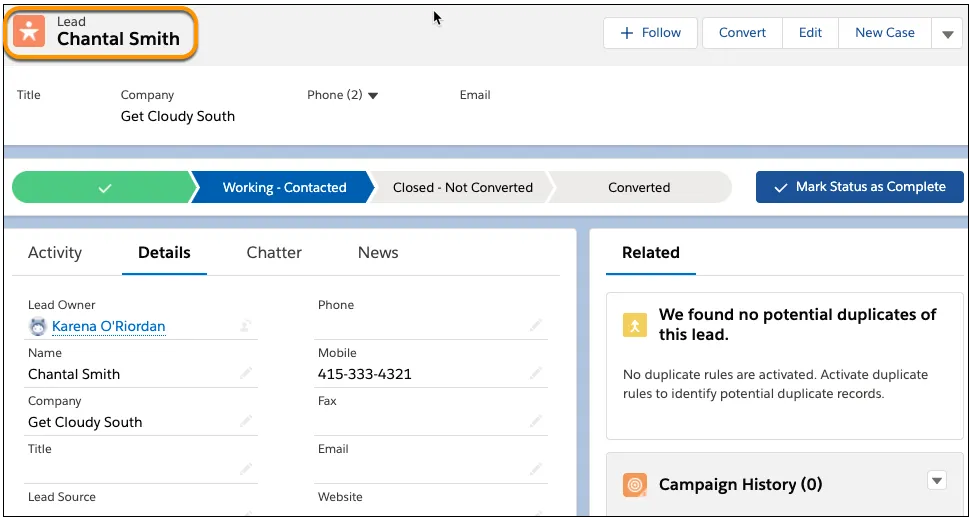
Task: Click Mark Status as Complete button
Action: 859,187
